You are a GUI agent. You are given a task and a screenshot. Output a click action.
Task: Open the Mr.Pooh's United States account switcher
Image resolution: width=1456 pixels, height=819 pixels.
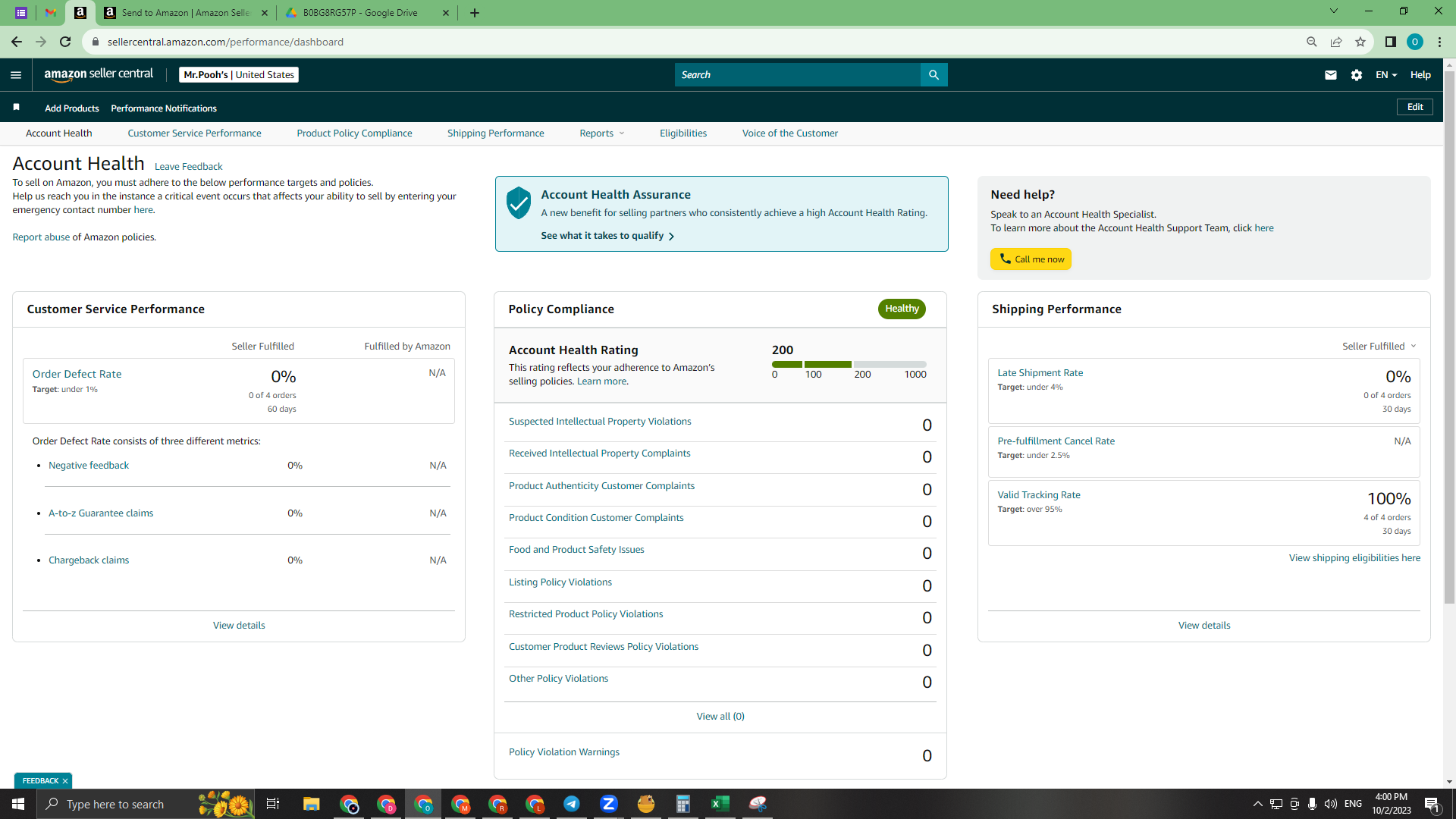tap(239, 74)
